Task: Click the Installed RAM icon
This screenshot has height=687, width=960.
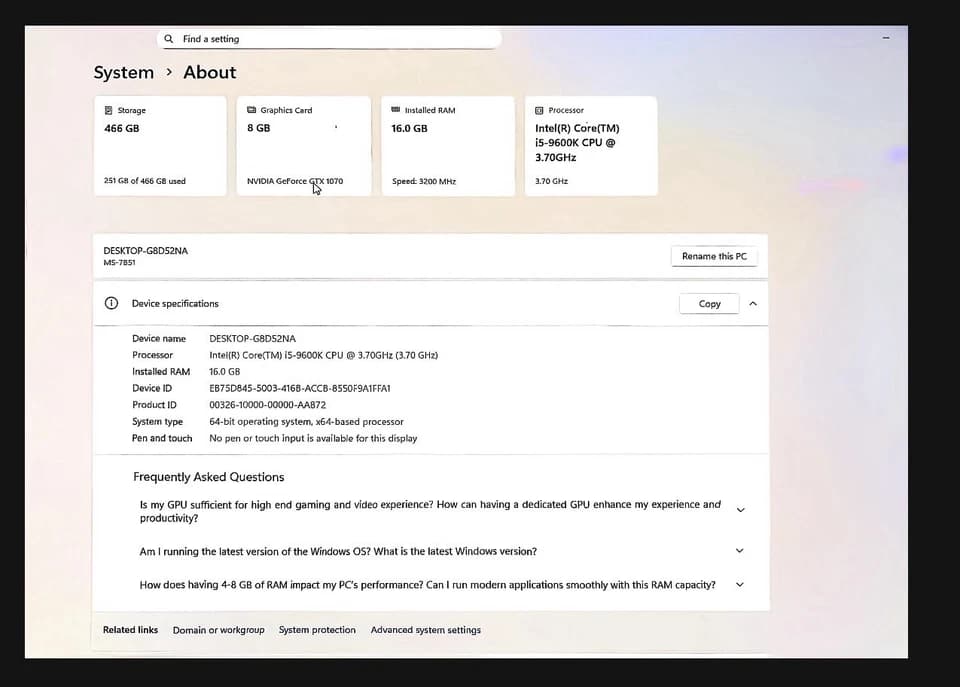Action: click(x=396, y=110)
